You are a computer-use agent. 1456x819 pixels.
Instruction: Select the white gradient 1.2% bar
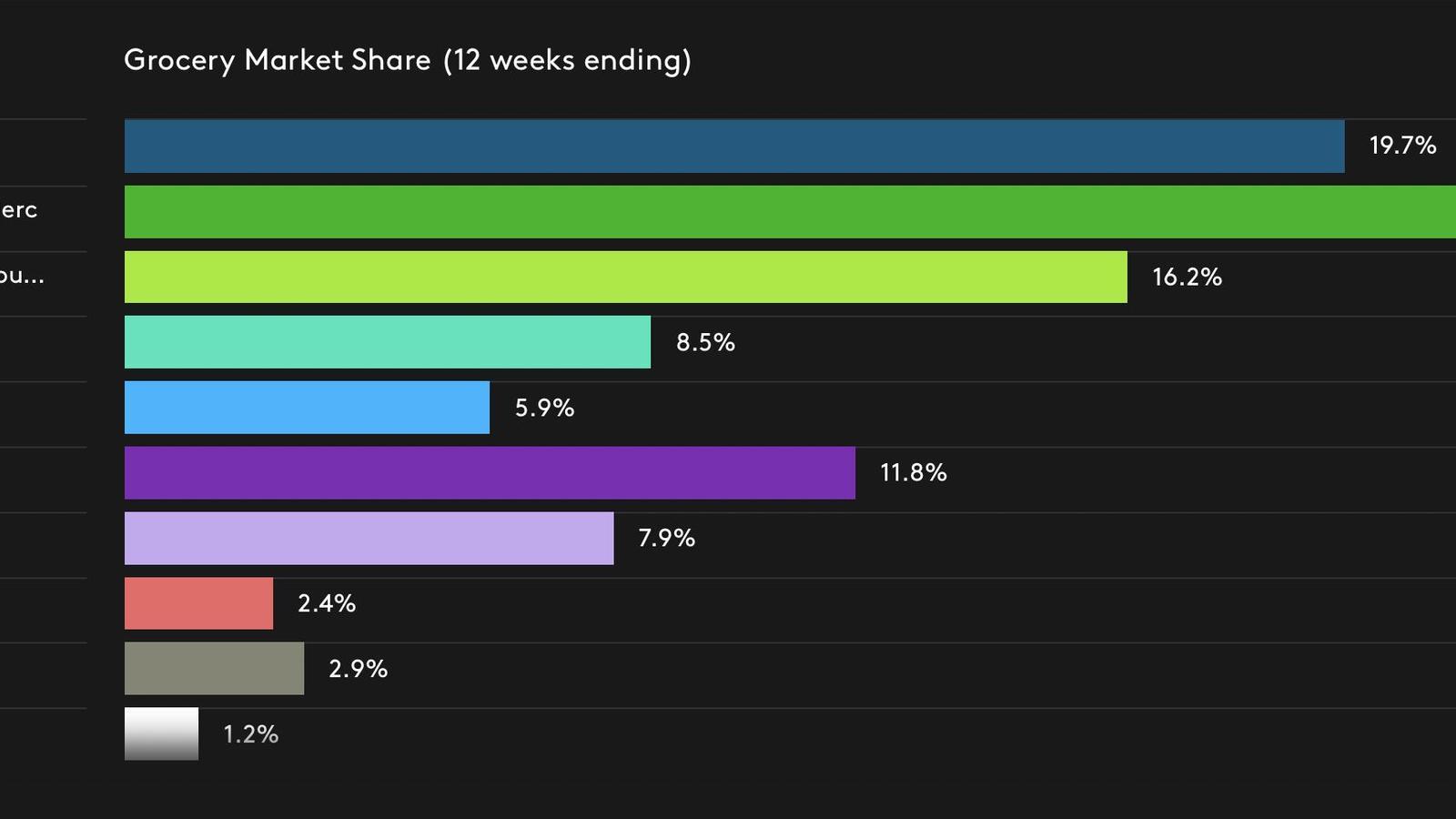(161, 733)
